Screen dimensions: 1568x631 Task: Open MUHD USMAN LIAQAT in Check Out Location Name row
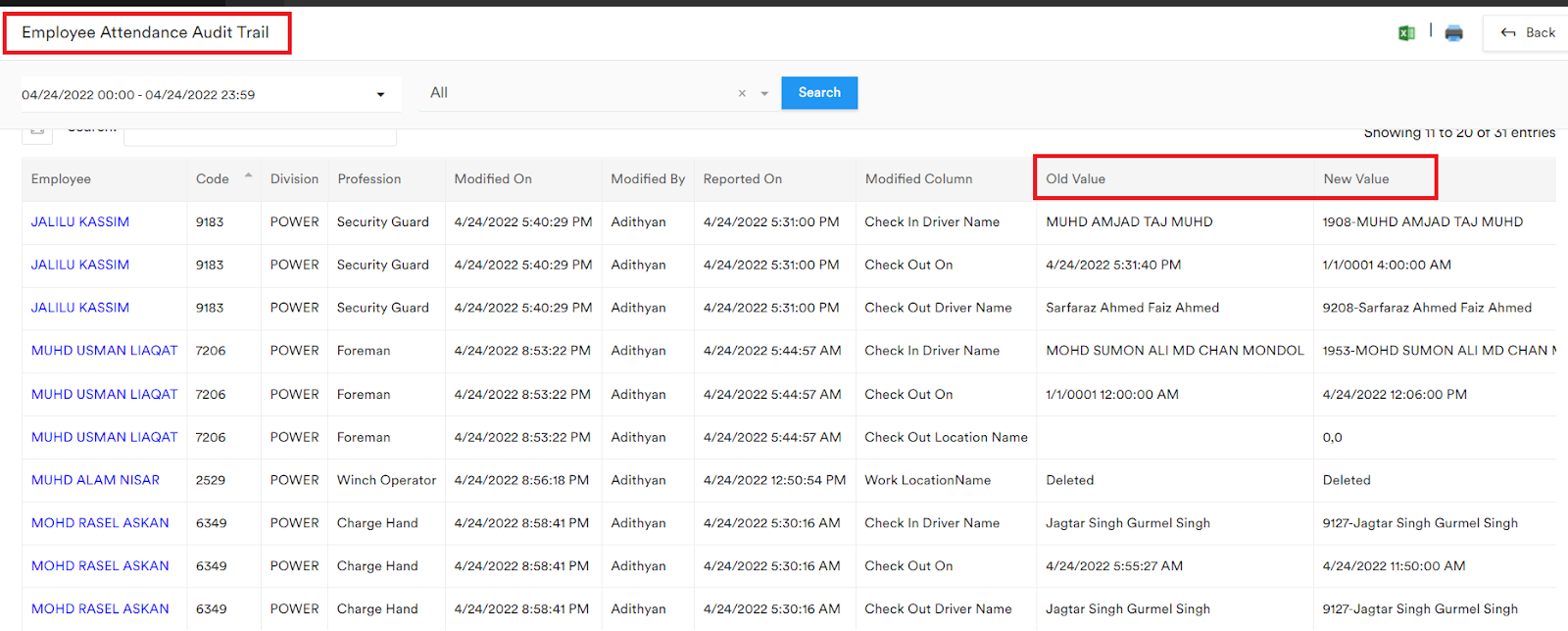pos(105,437)
